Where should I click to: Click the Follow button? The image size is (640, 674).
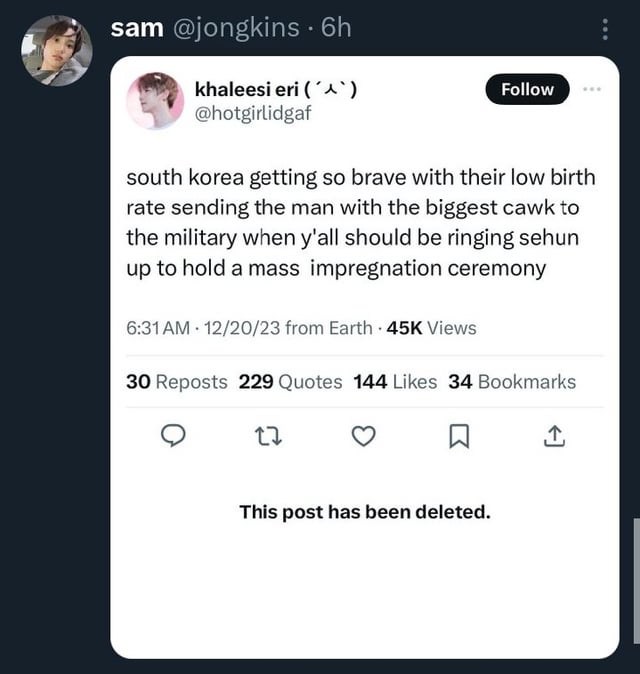(527, 89)
